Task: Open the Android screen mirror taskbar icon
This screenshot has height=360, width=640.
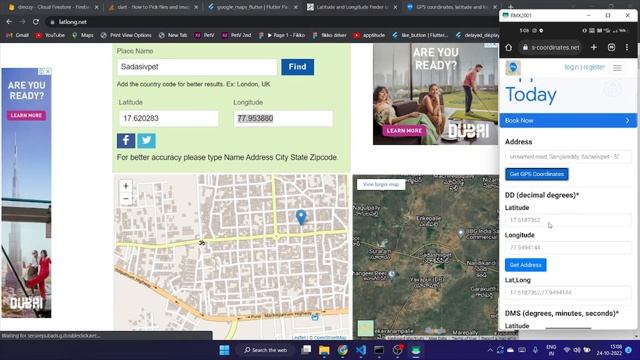Action: click(416, 350)
